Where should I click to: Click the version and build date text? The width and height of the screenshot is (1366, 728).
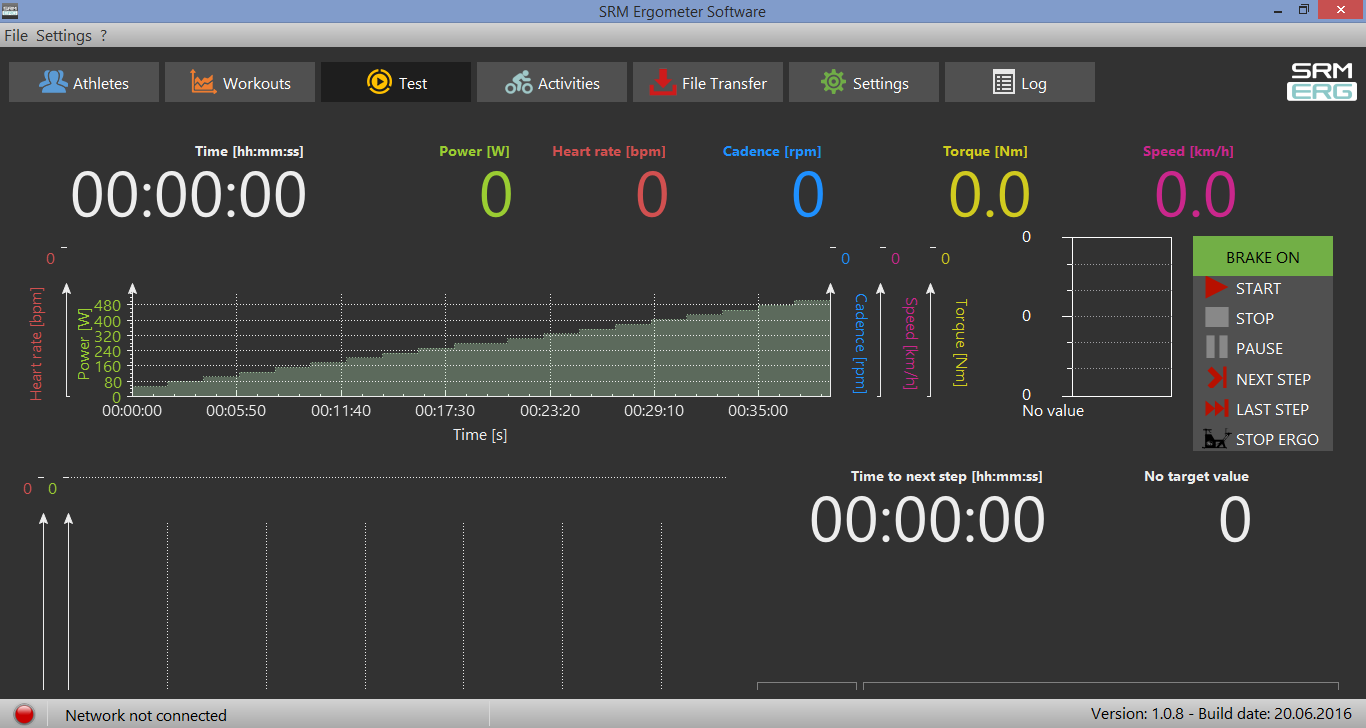point(1223,714)
